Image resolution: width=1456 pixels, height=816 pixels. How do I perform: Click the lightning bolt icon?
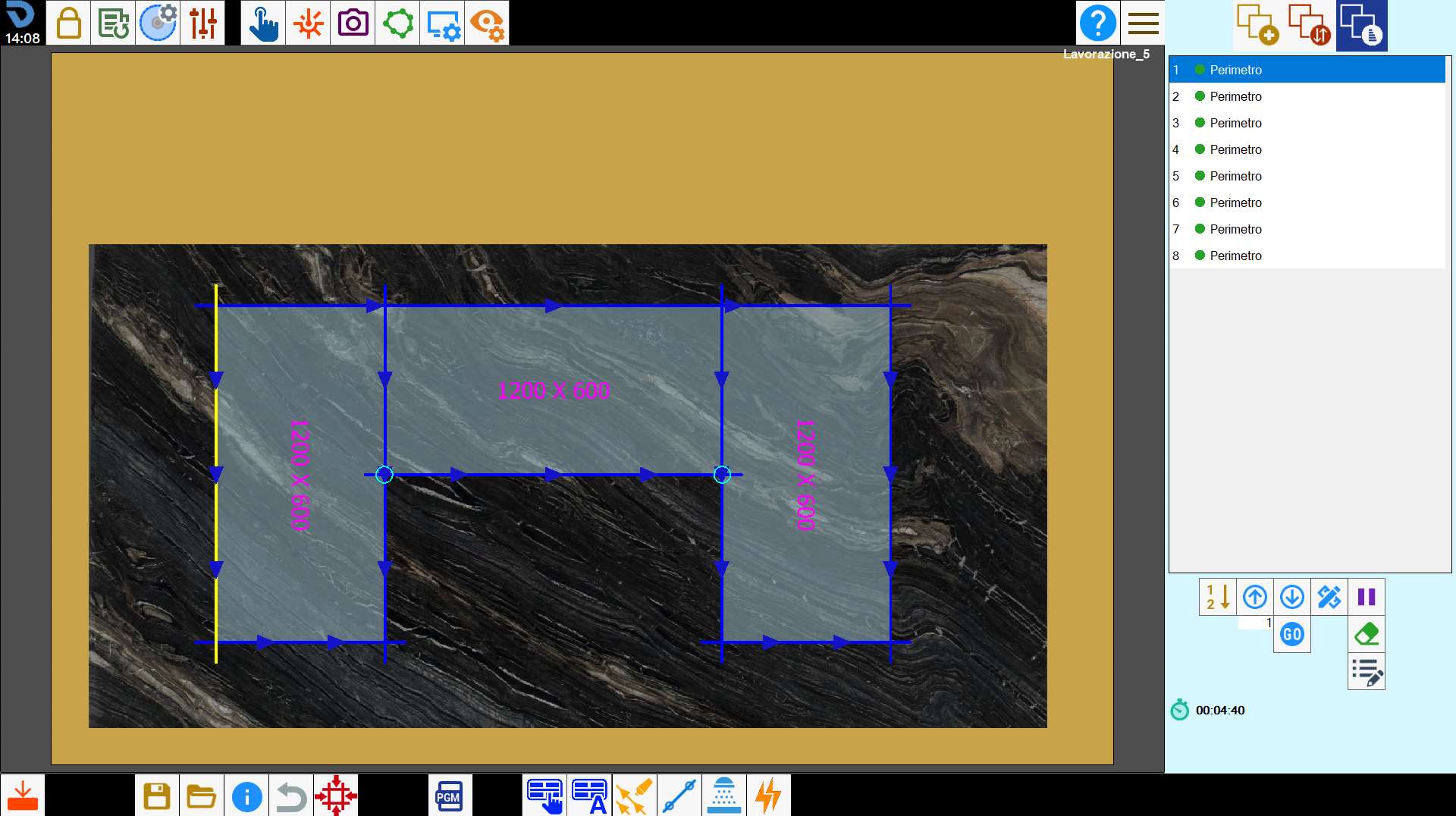tap(769, 796)
